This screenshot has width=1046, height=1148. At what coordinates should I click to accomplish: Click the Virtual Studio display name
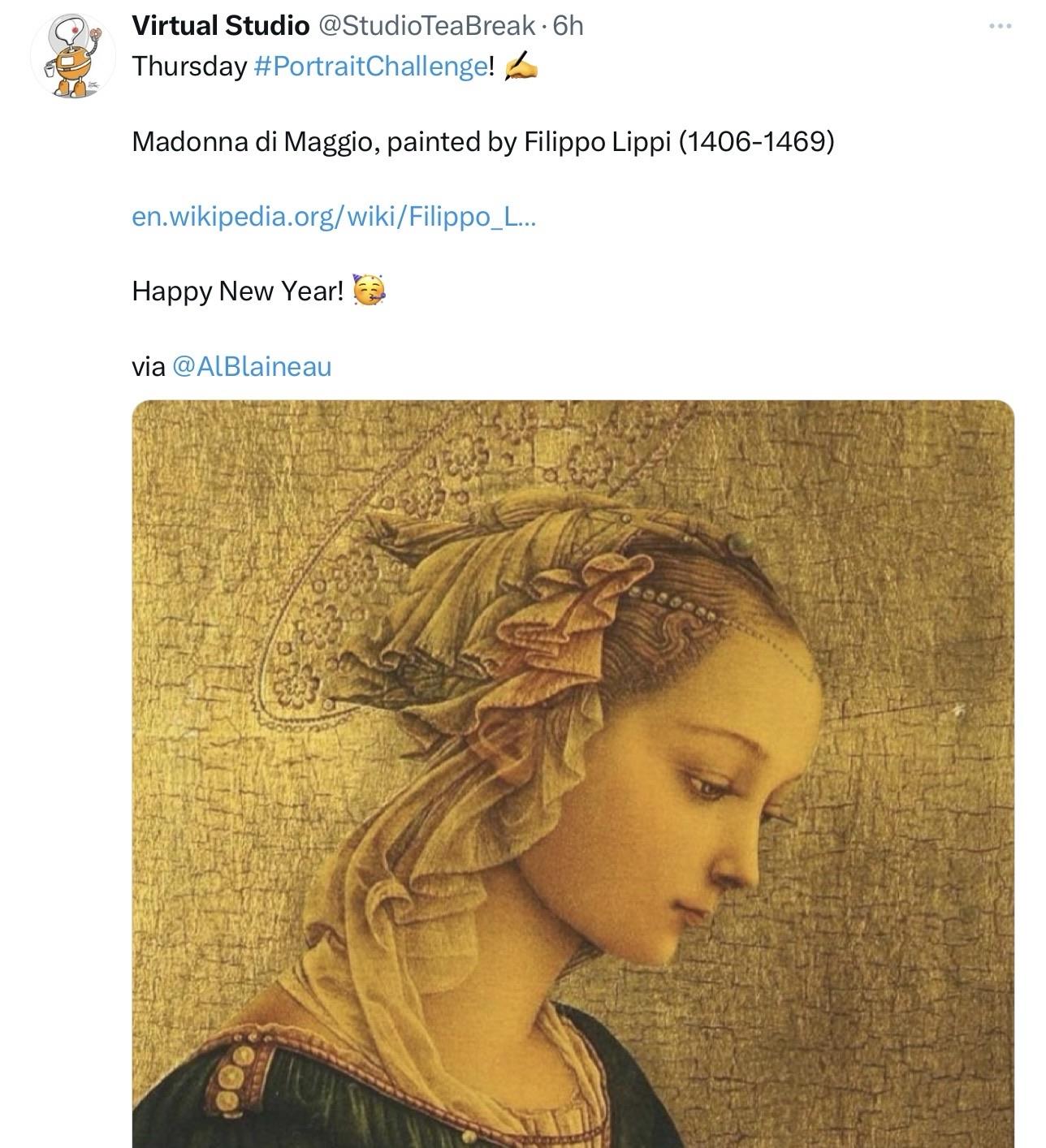pos(220,26)
